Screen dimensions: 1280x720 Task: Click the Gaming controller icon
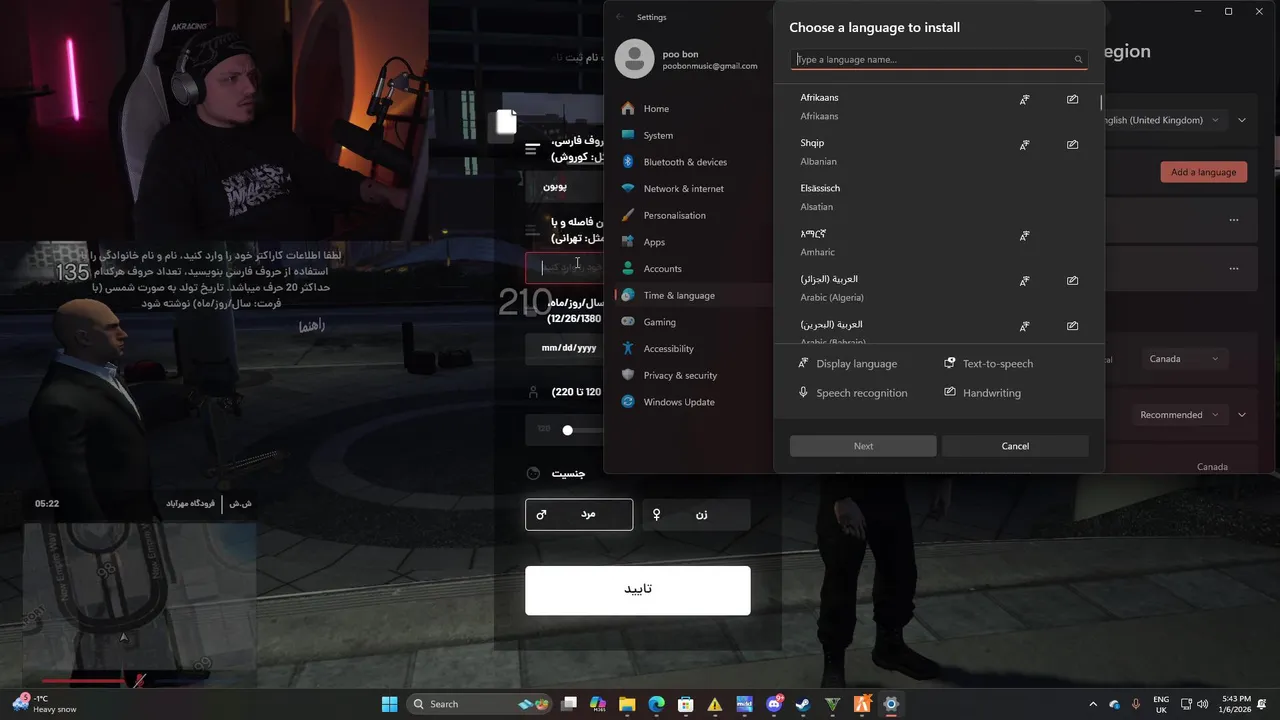(628, 322)
